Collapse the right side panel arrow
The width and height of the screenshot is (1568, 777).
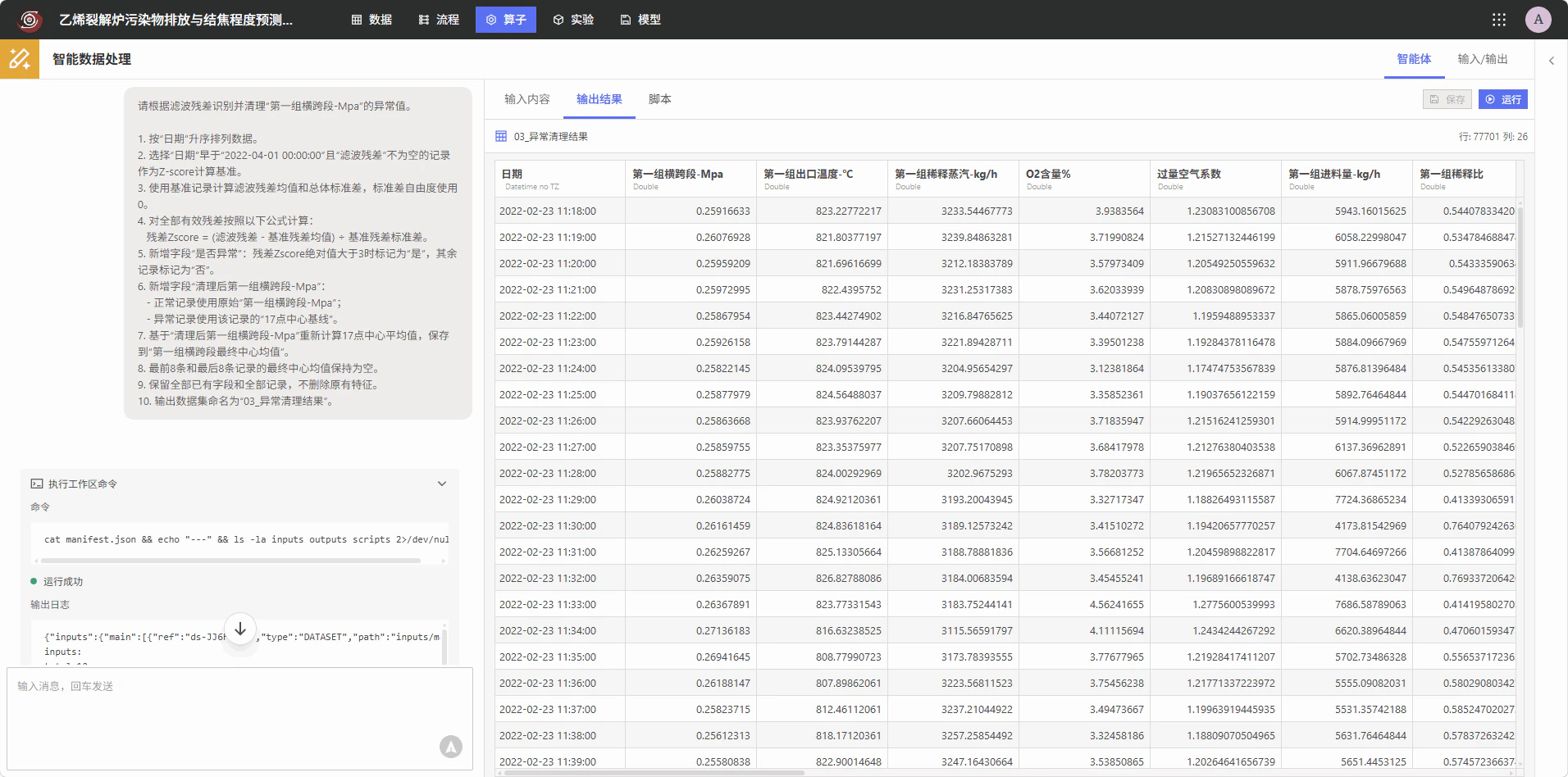(1552, 60)
